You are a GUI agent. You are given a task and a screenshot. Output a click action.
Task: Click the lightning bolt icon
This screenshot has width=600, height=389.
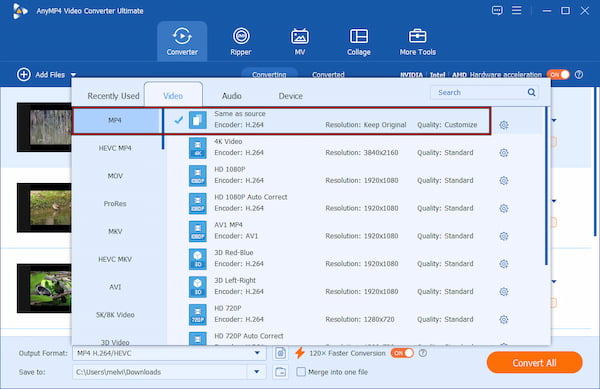300,353
